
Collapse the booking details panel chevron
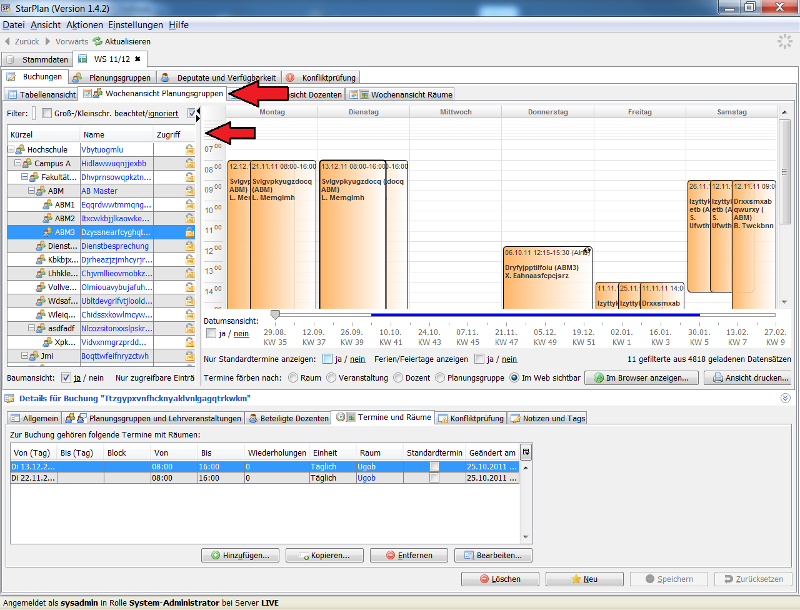785,398
